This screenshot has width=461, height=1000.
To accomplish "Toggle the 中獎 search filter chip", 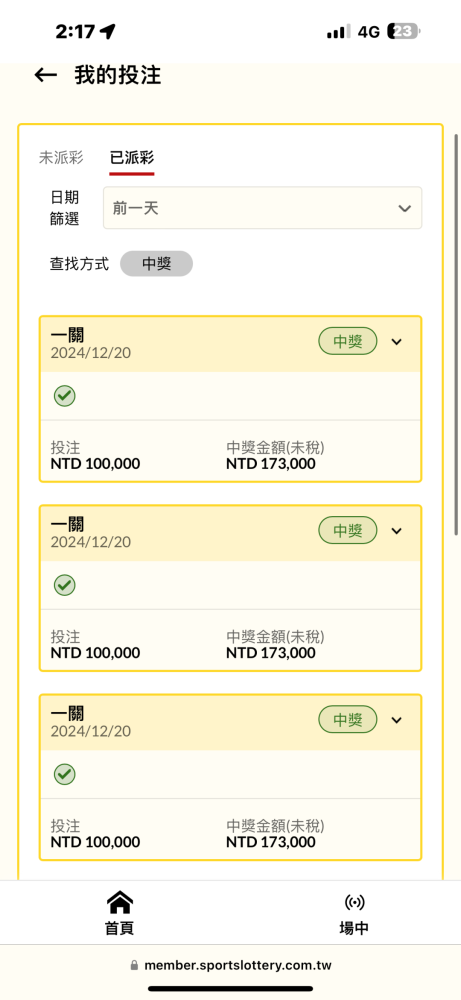I will click(156, 263).
